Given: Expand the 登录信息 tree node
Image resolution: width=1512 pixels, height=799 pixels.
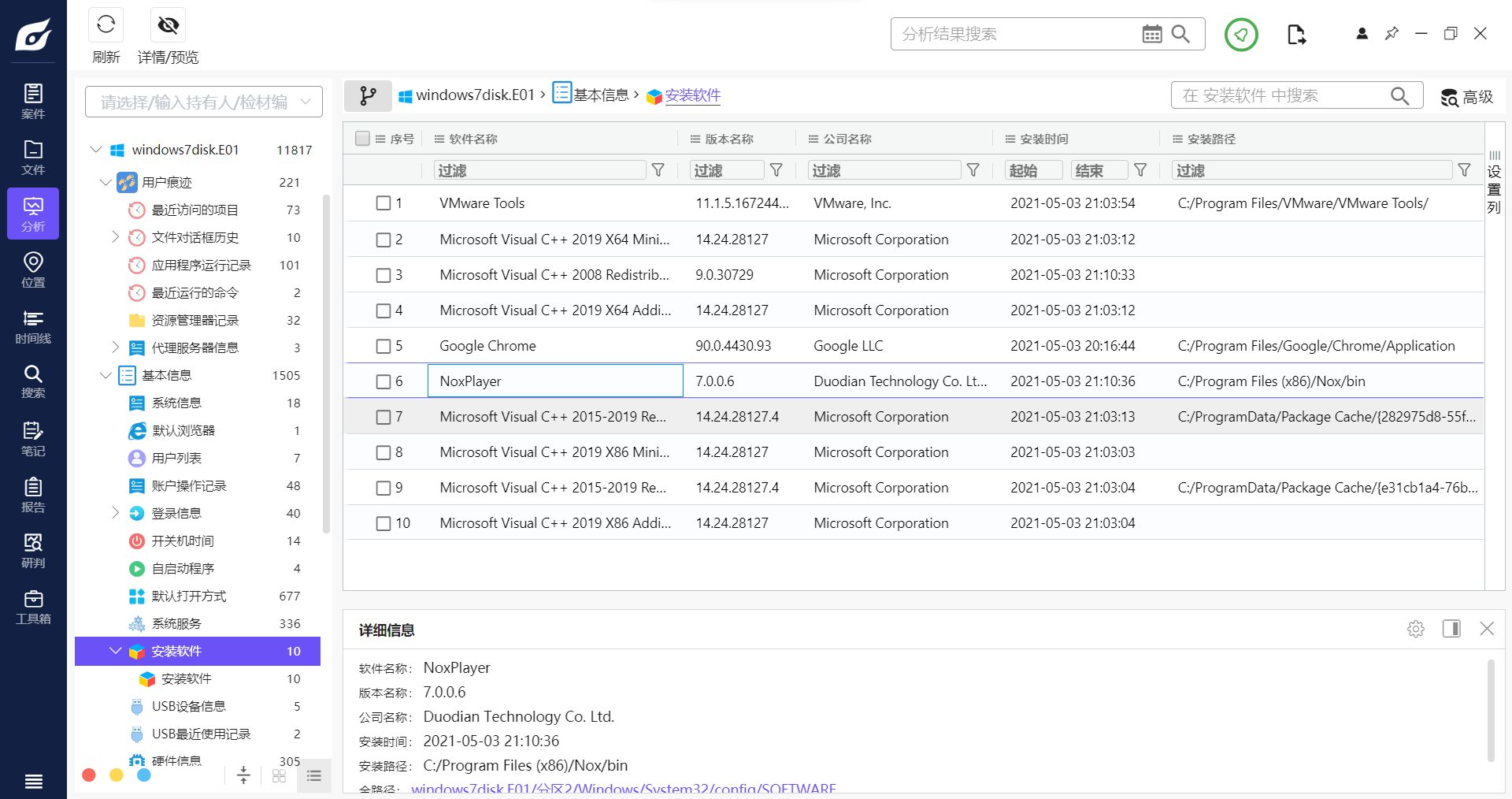Looking at the screenshot, I should (115, 513).
